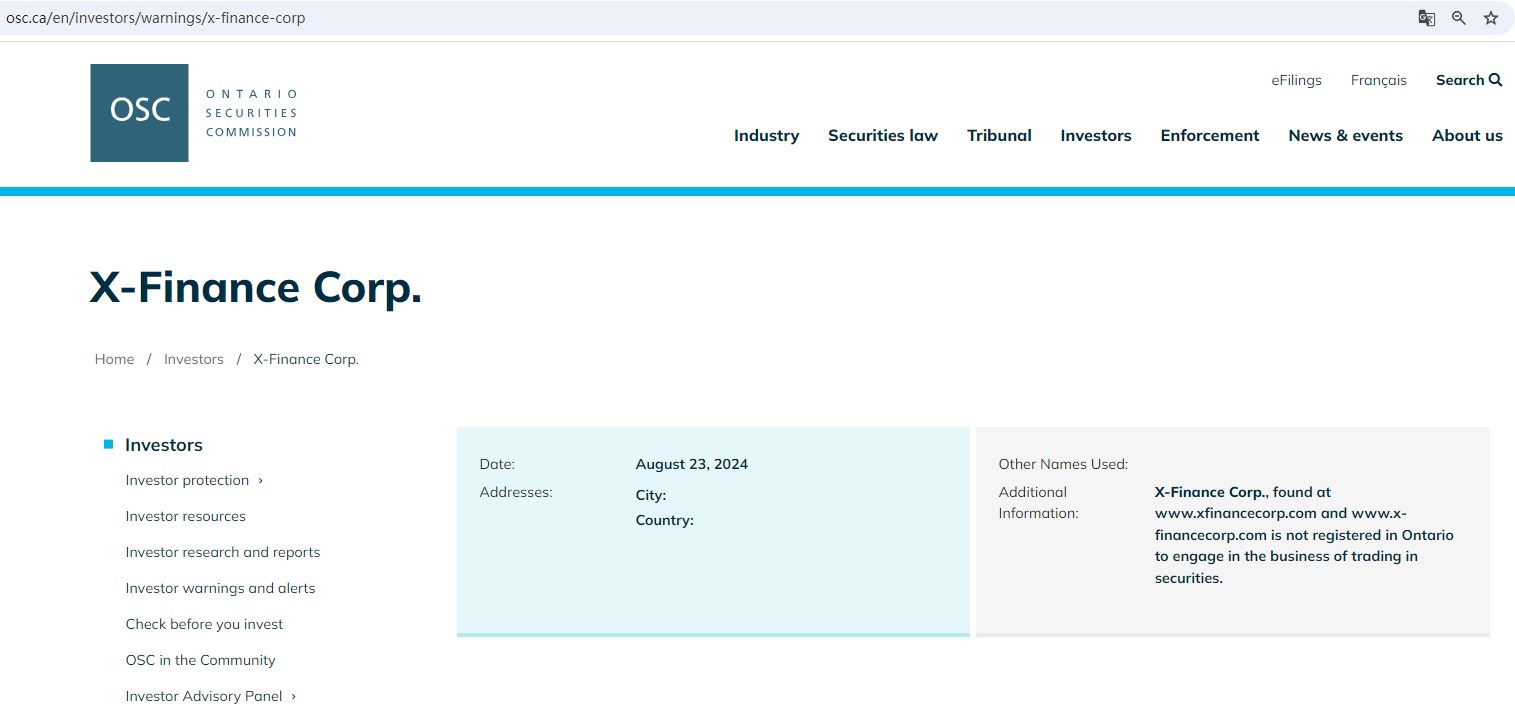Click the OSC logo square
The width and height of the screenshot is (1515, 707).
(x=139, y=113)
